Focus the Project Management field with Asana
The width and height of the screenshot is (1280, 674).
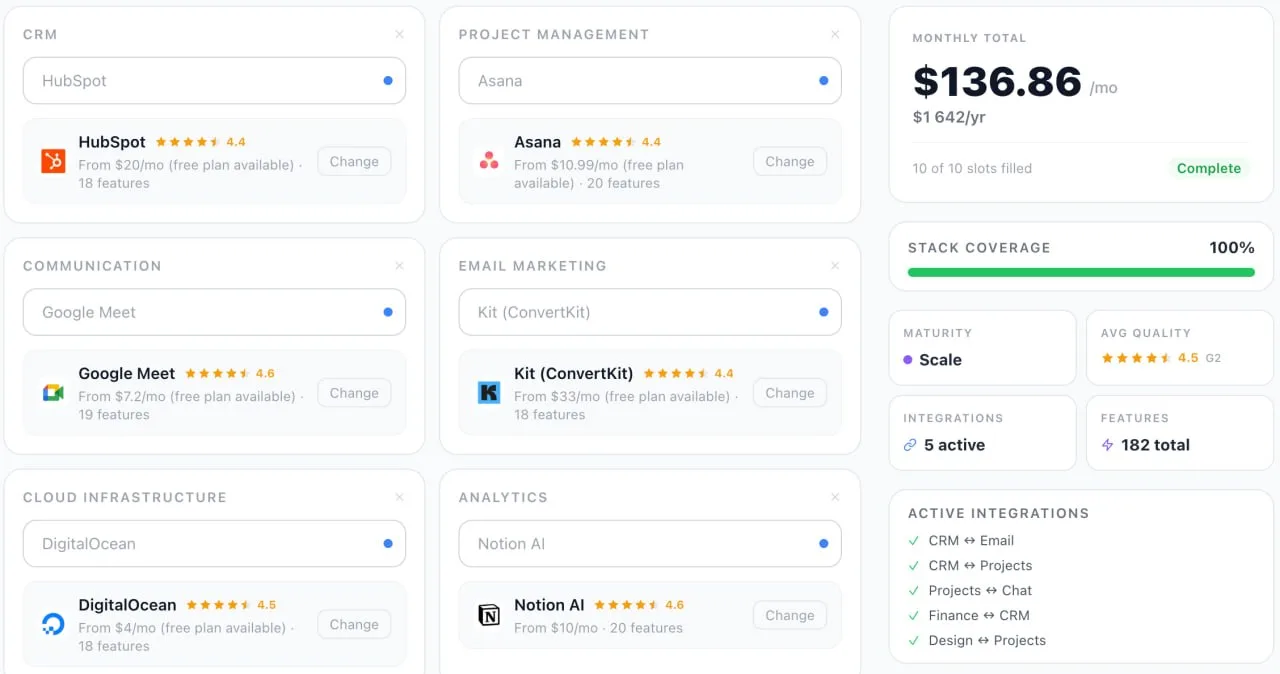pyautogui.click(x=650, y=81)
